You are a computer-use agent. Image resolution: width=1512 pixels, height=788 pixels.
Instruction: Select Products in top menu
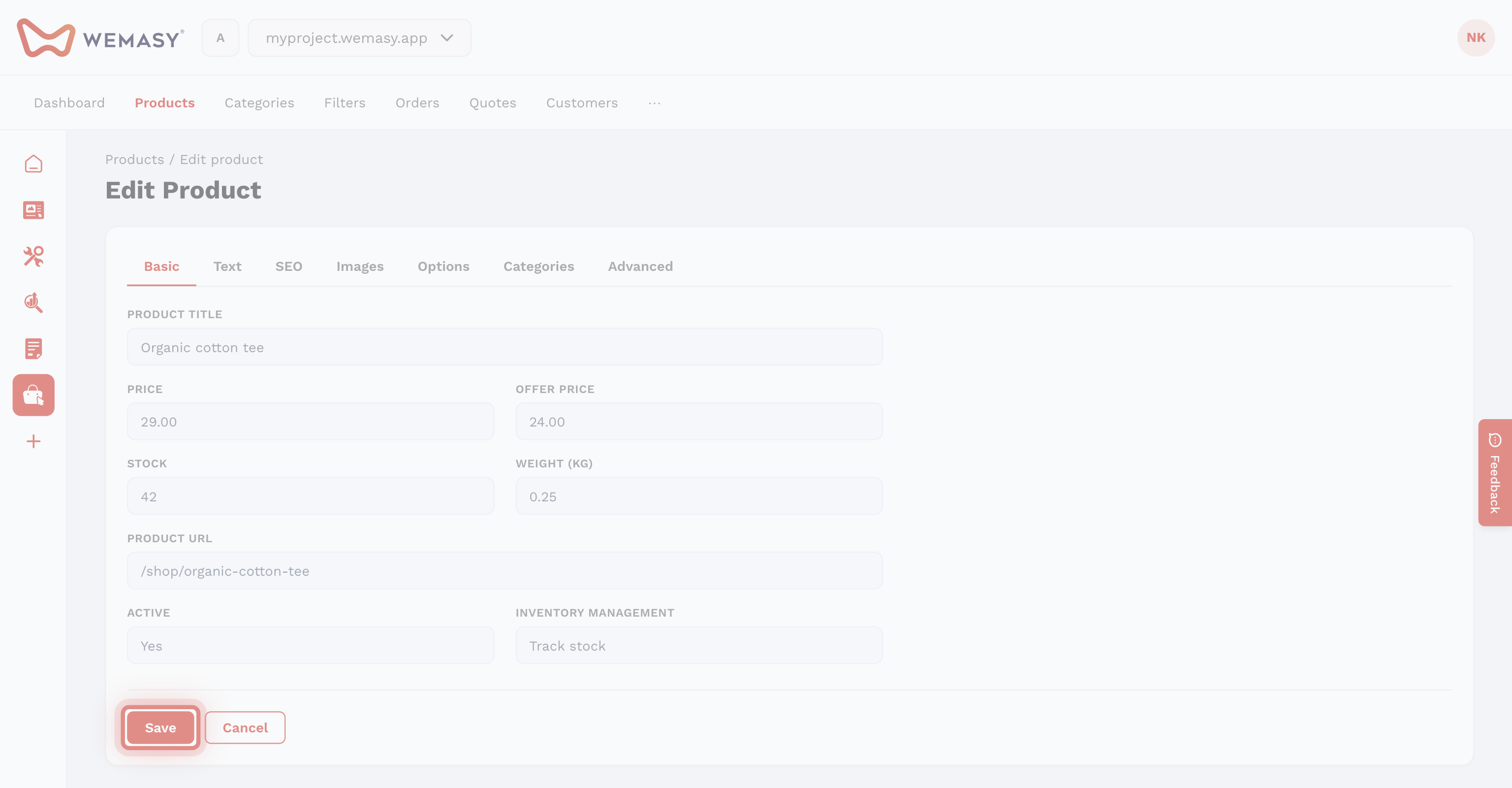[164, 103]
